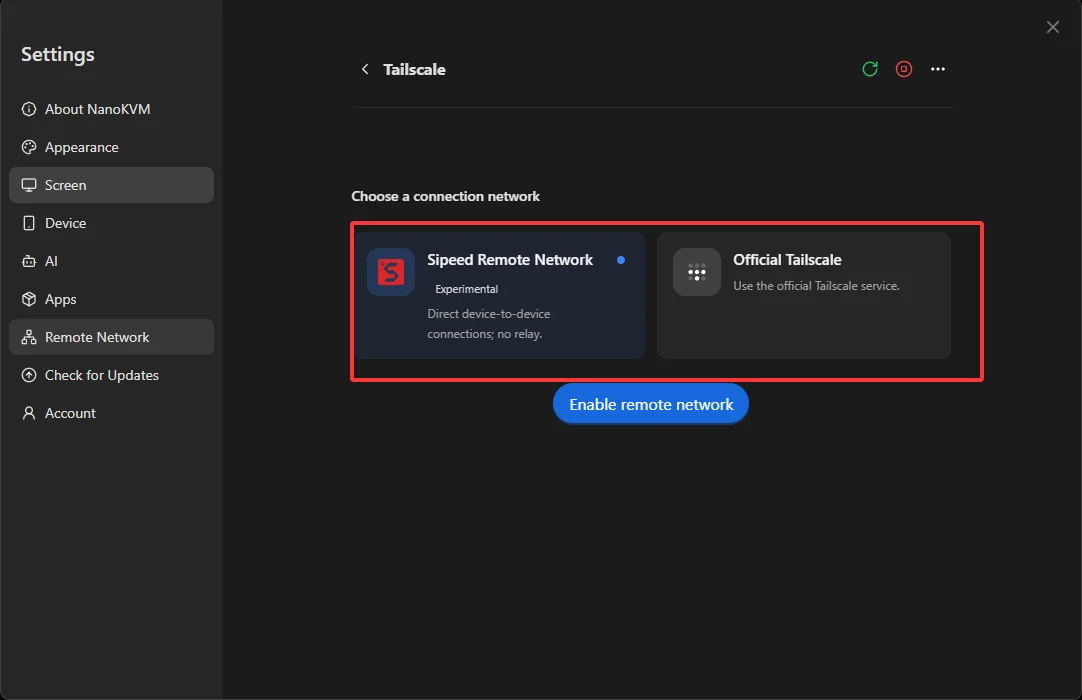1082x700 pixels.
Task: Select Remote Network in sidebar
Action: (x=111, y=337)
